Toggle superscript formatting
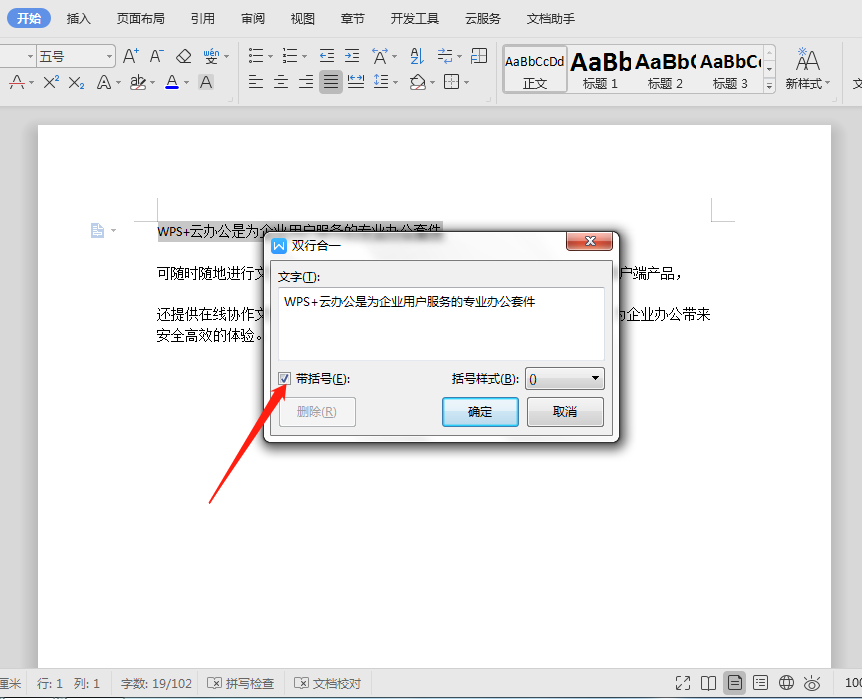Viewport: 862px width, 699px height. [x=51, y=82]
